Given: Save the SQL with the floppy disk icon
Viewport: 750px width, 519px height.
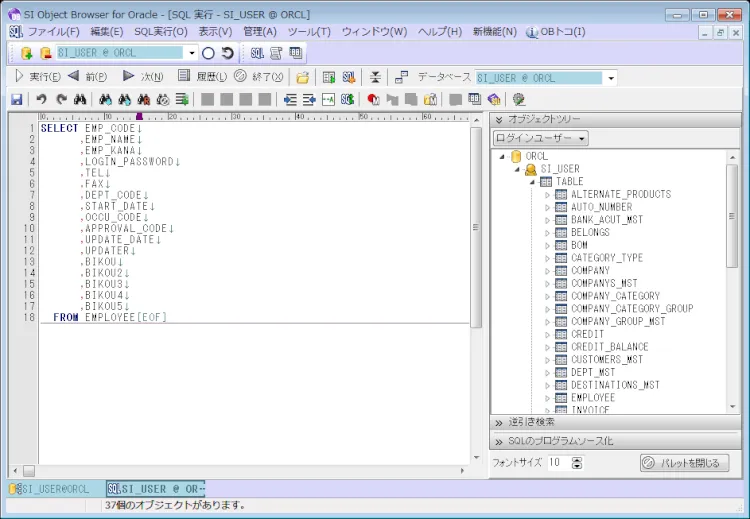Looking at the screenshot, I should (x=17, y=99).
